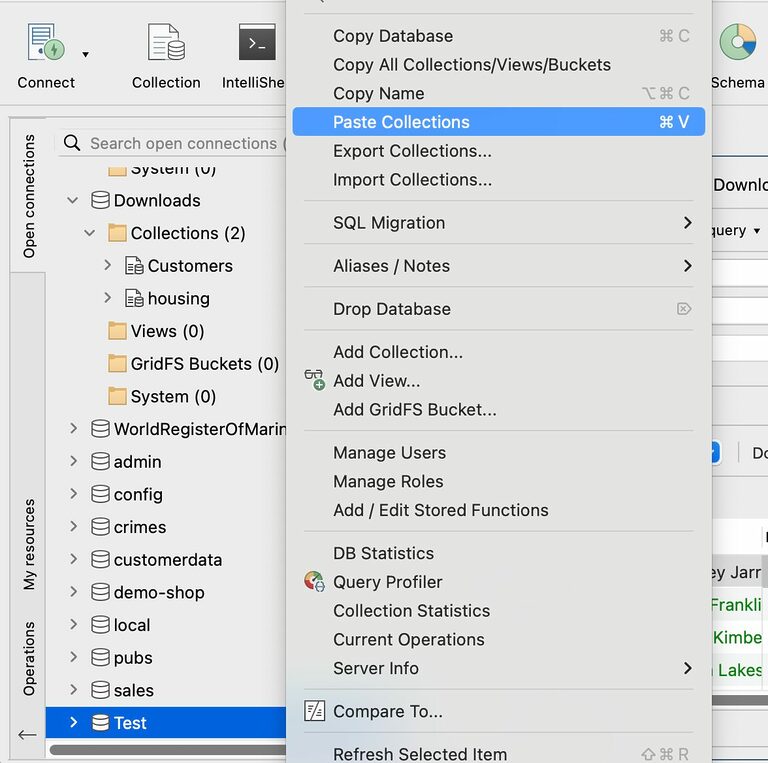Open the Collection toolbar icon

[166, 45]
